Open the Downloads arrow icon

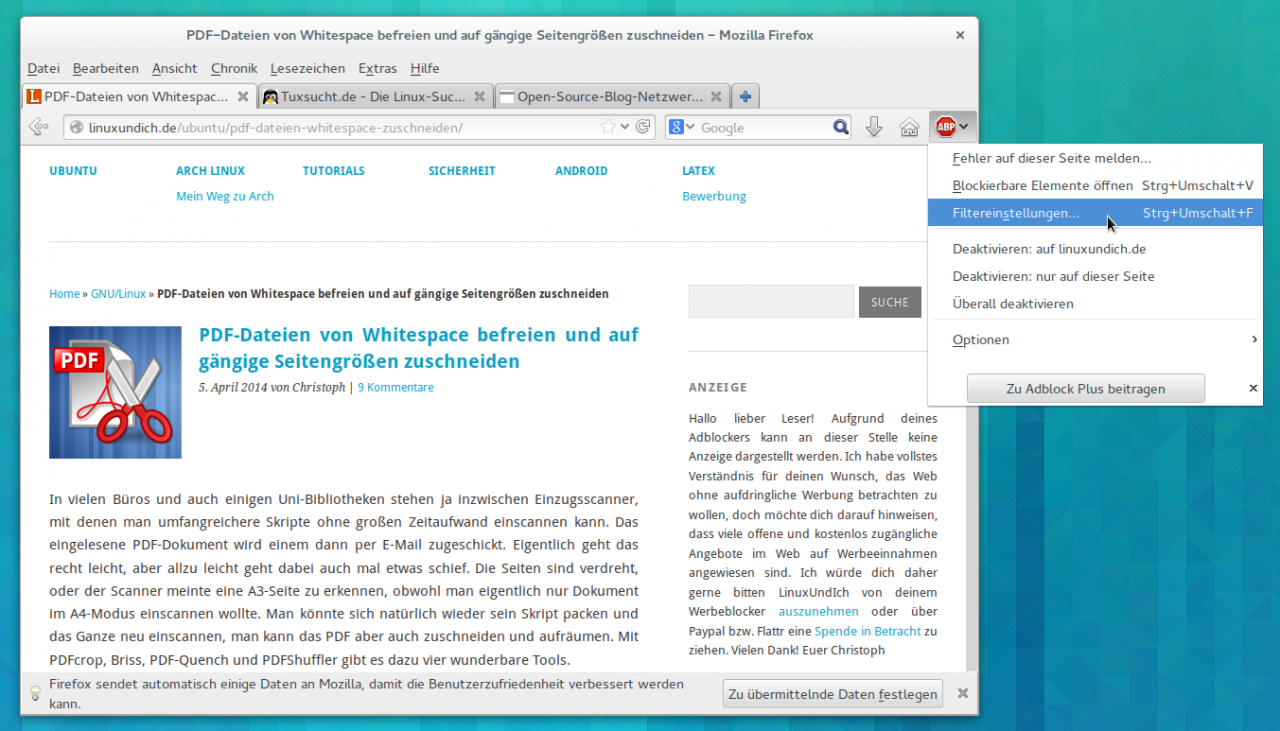tap(873, 127)
